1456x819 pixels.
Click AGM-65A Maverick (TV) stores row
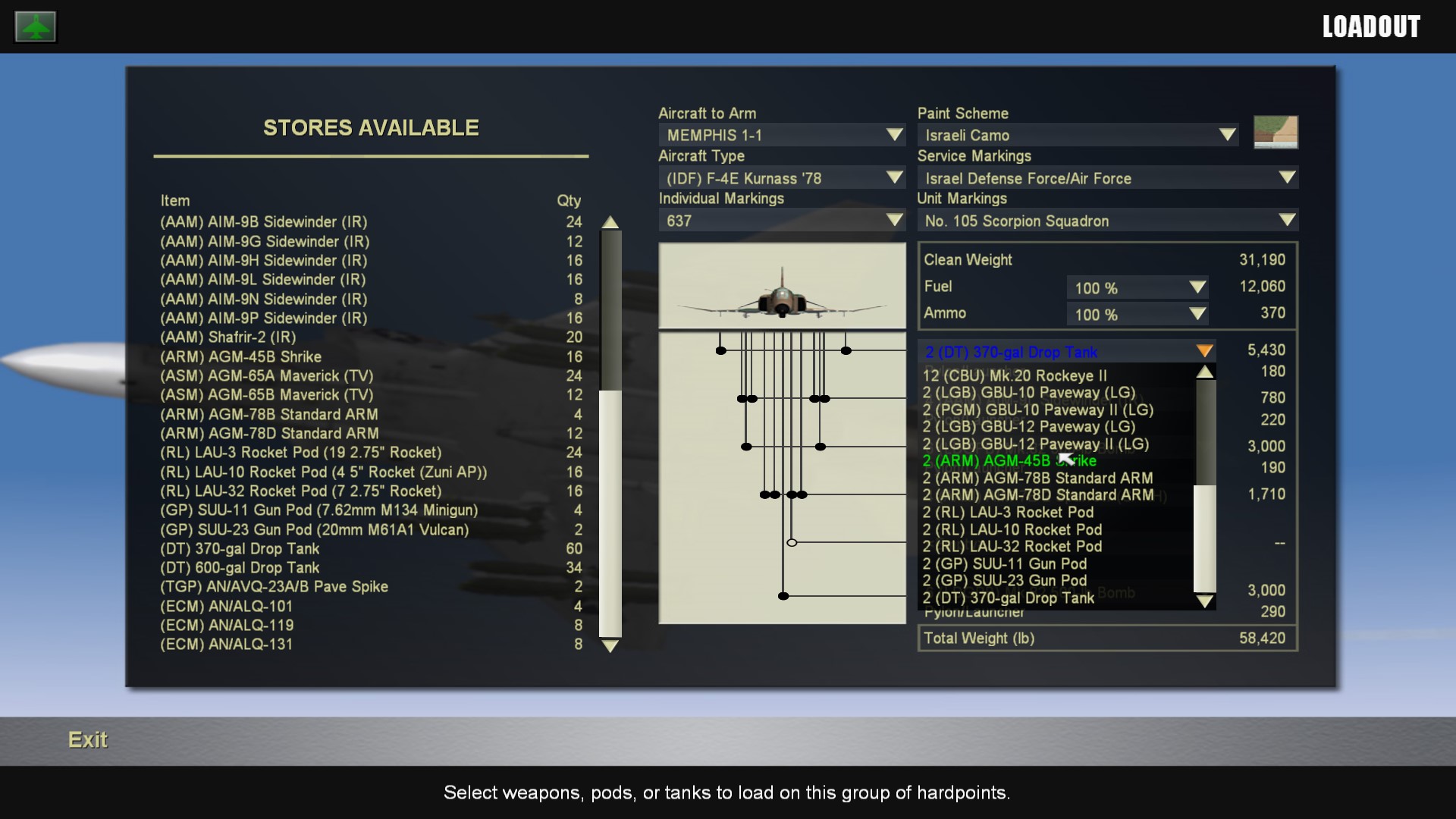coord(371,376)
